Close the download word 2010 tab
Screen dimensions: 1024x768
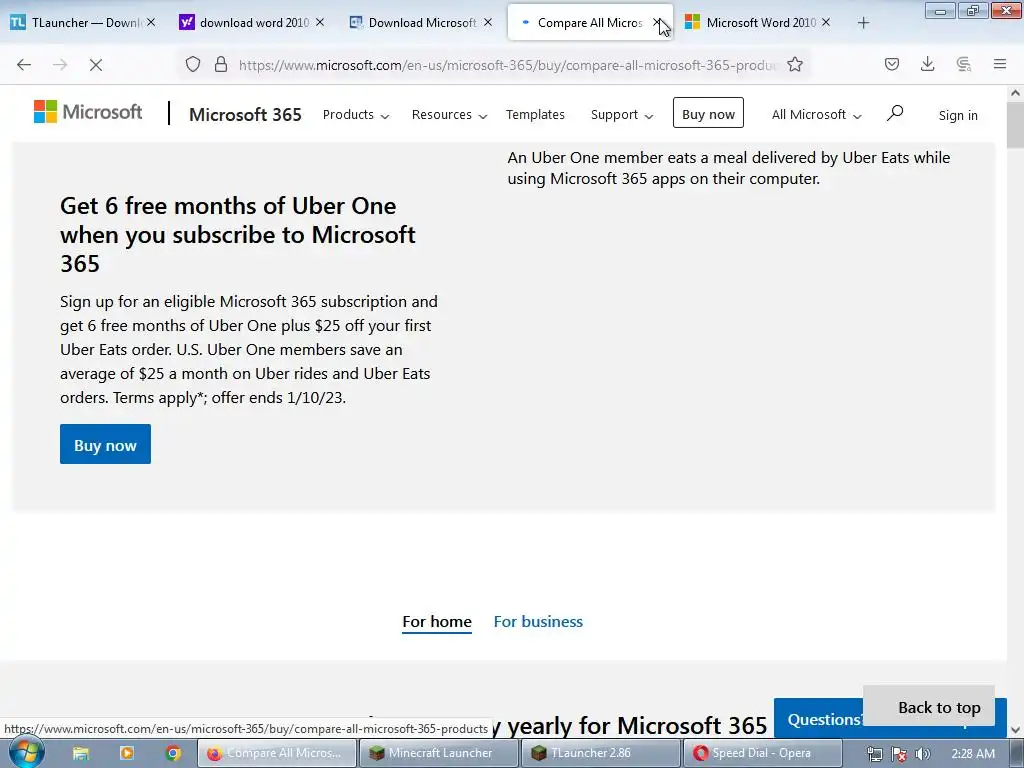[x=320, y=22]
